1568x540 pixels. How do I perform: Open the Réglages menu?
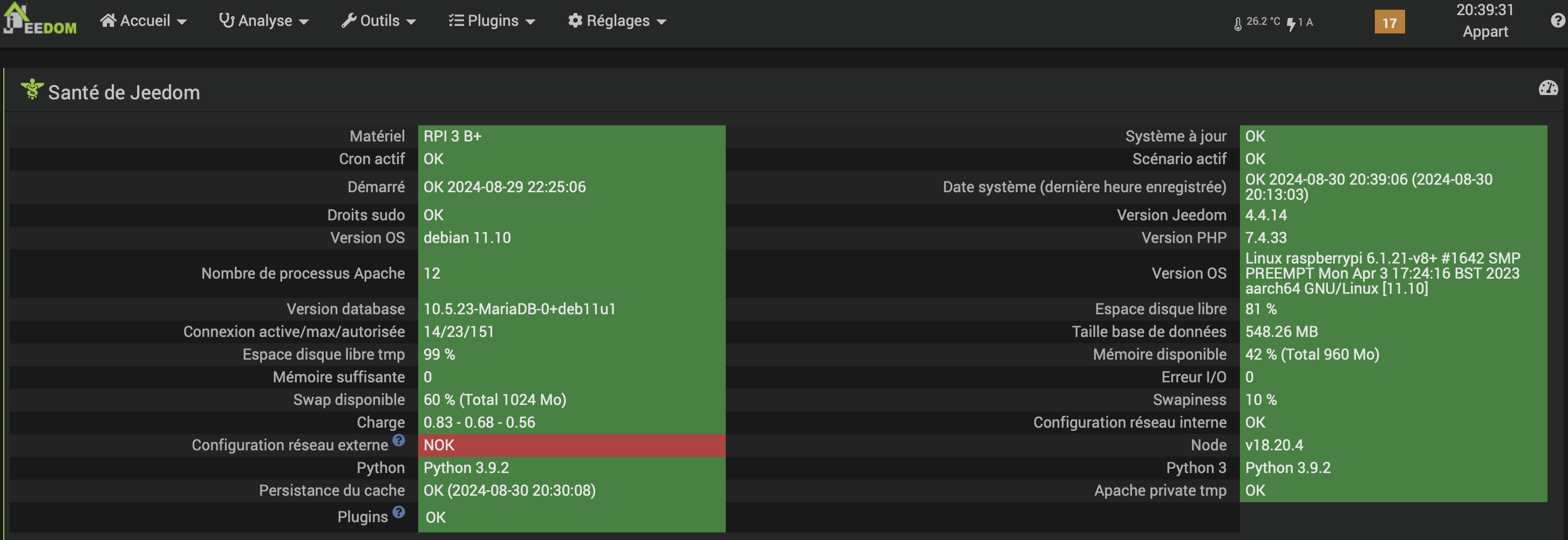(x=617, y=21)
